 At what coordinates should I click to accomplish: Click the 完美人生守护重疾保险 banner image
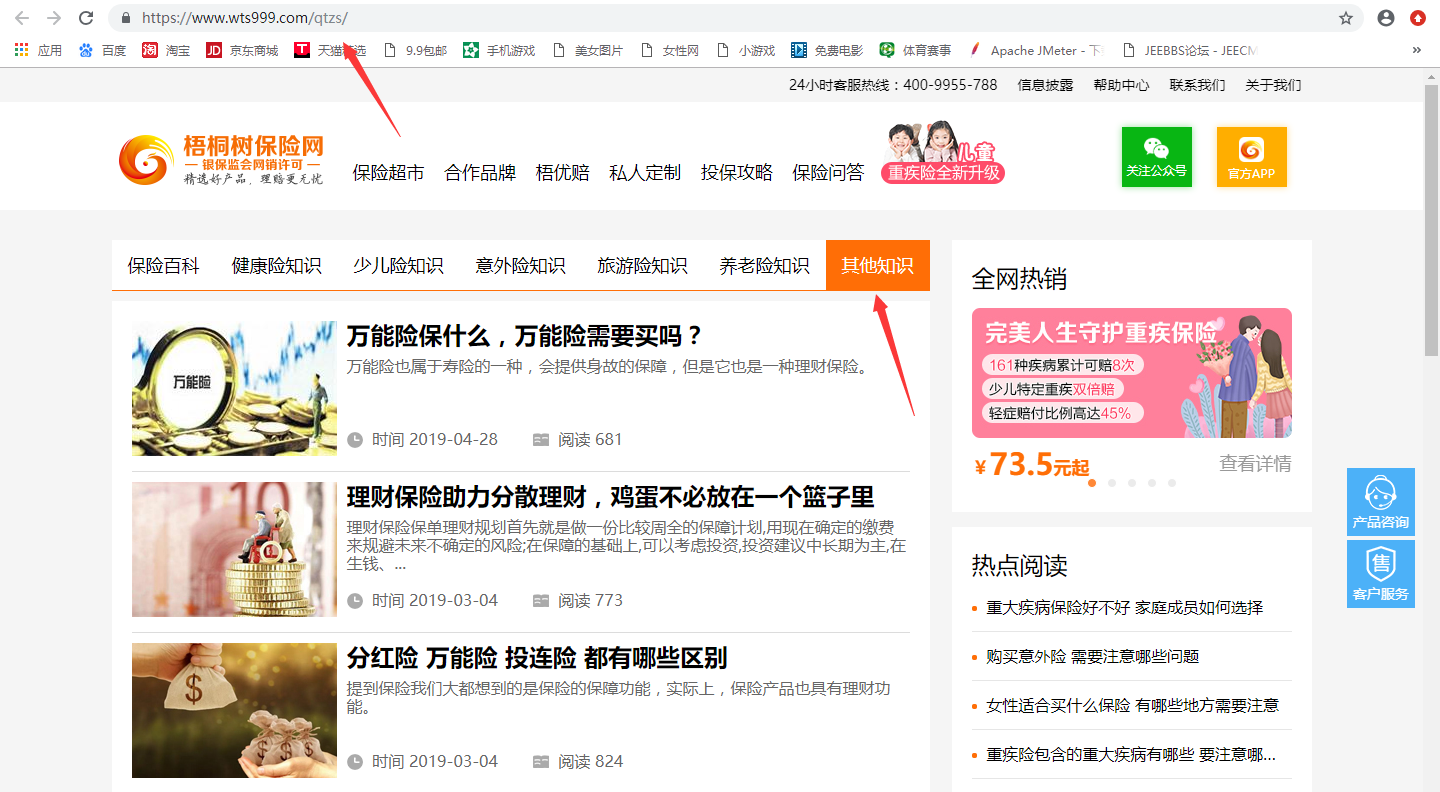click(1132, 373)
